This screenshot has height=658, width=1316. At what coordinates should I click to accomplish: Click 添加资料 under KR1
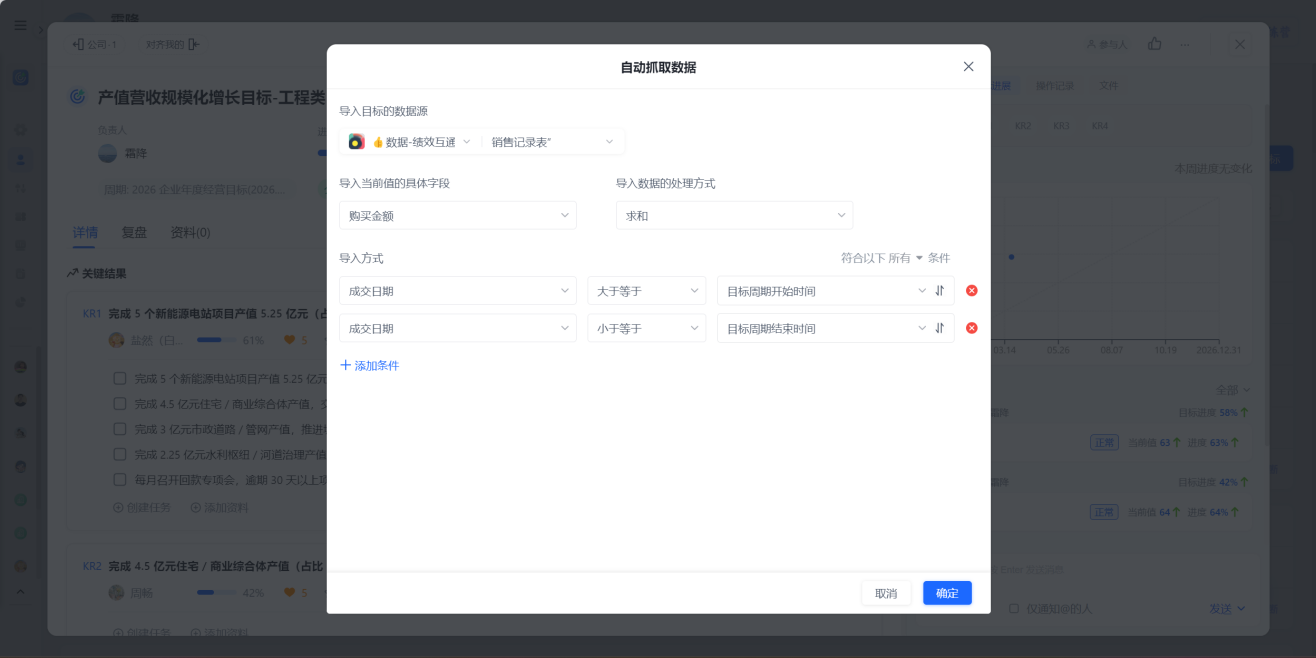(219, 507)
